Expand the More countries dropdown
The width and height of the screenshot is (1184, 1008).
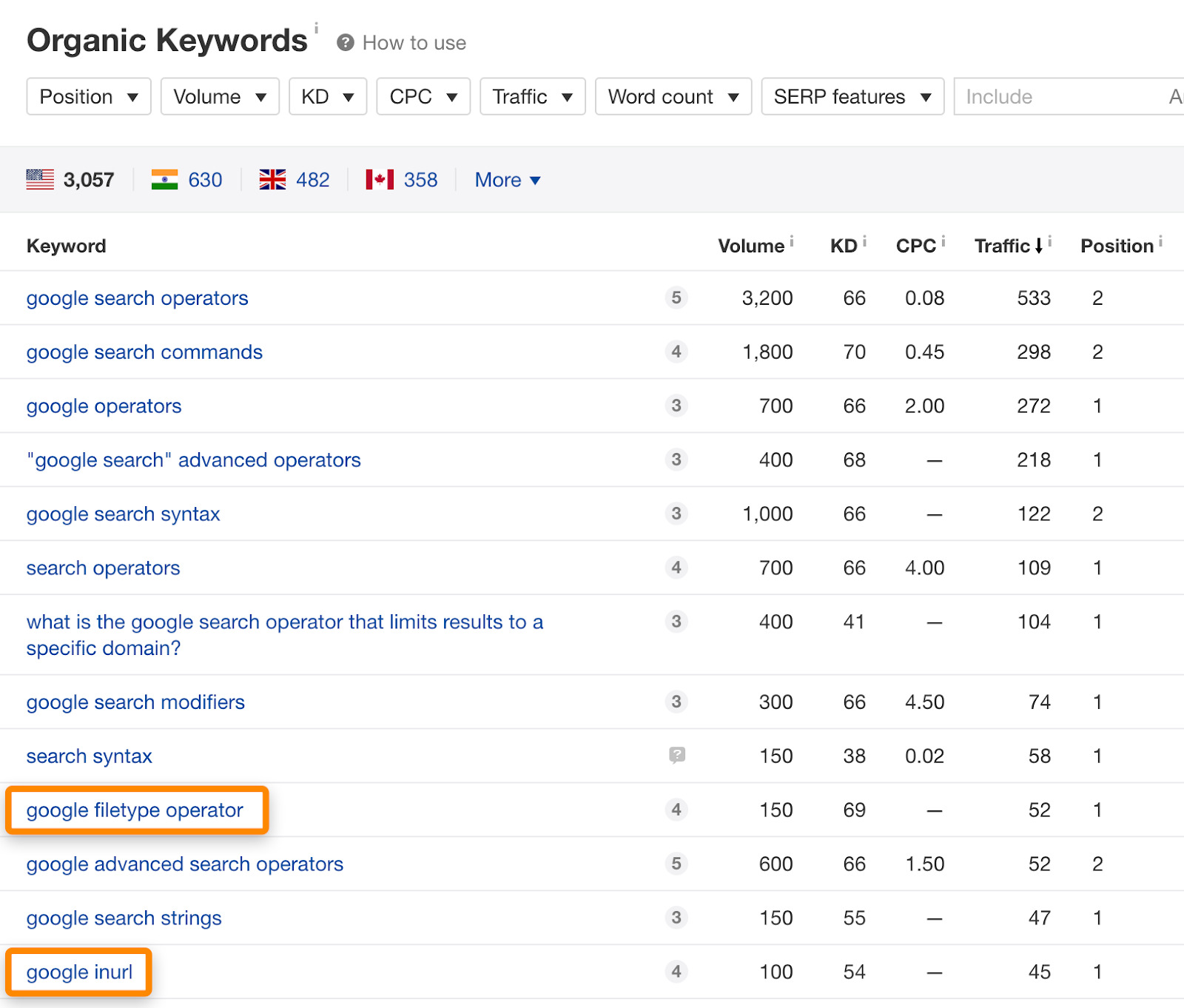pos(507,179)
